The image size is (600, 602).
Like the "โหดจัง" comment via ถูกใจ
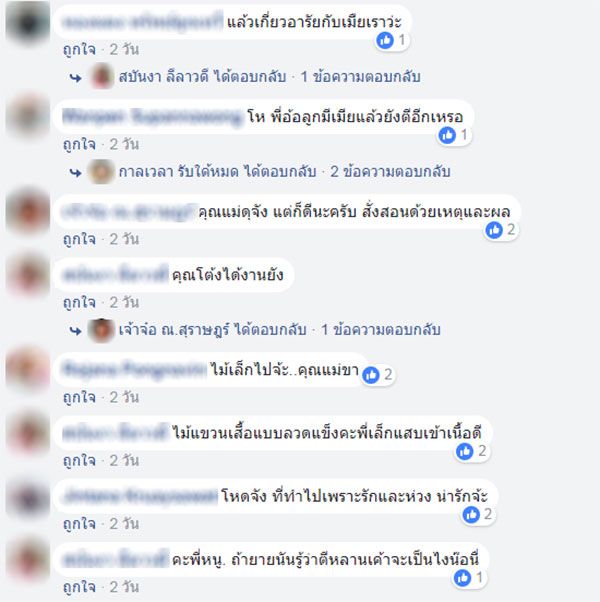[x=79, y=524]
